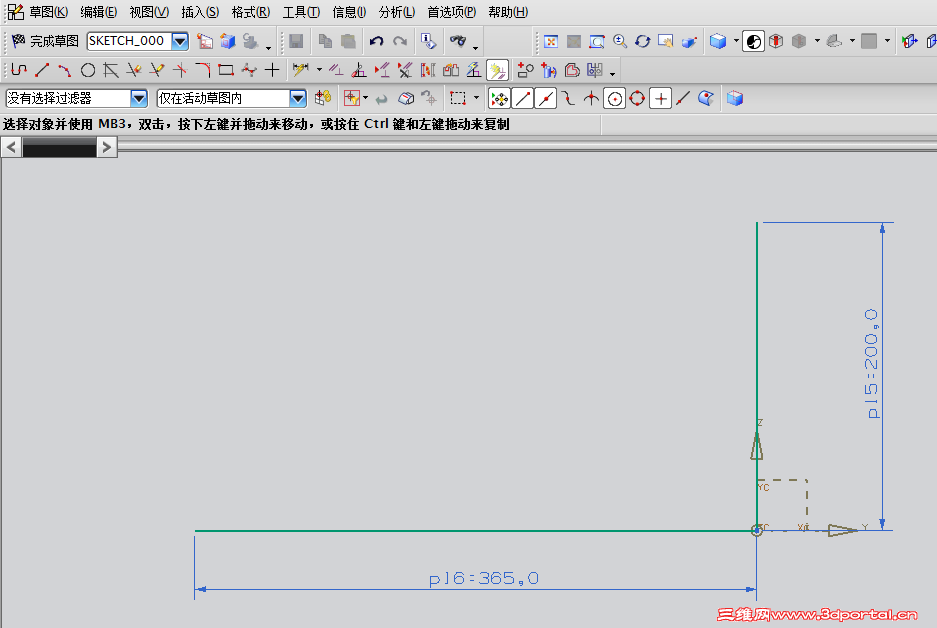Click the Inferred Dimensions tool
This screenshot has width=937, height=628.
pos(301,71)
